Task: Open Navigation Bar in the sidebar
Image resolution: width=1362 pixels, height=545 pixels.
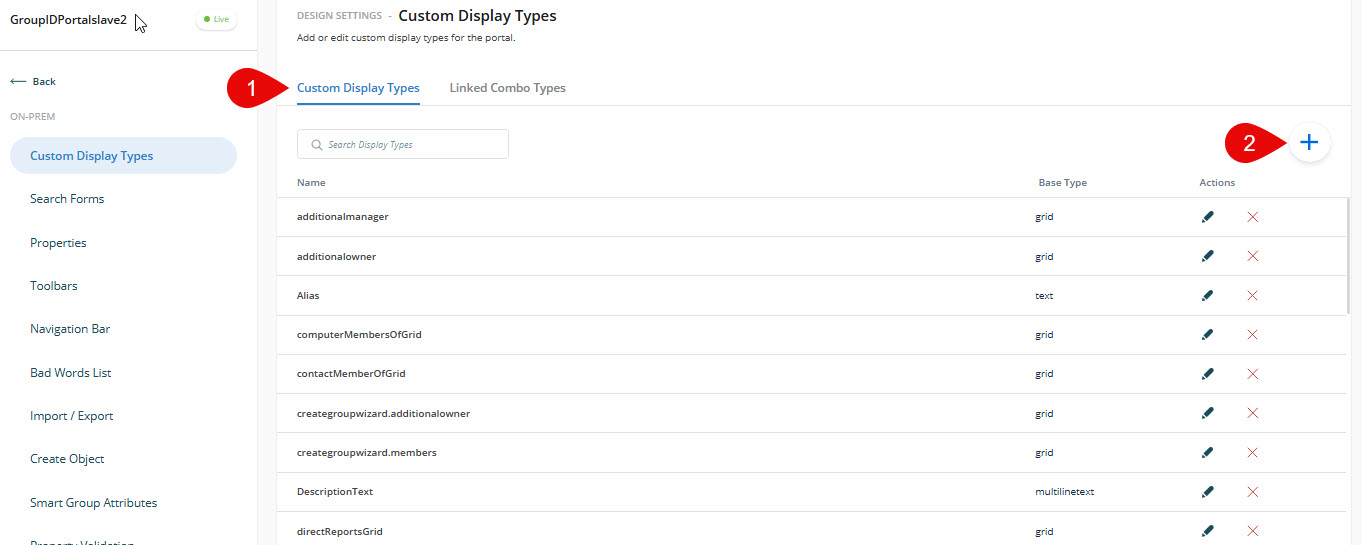Action: coord(70,329)
